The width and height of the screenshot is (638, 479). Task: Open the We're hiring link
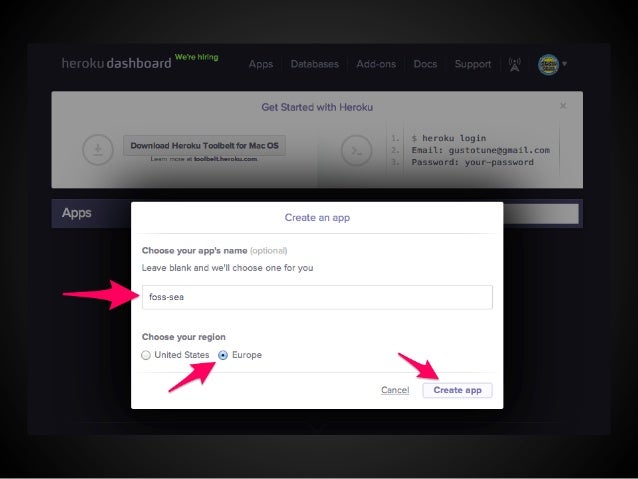coord(197,57)
